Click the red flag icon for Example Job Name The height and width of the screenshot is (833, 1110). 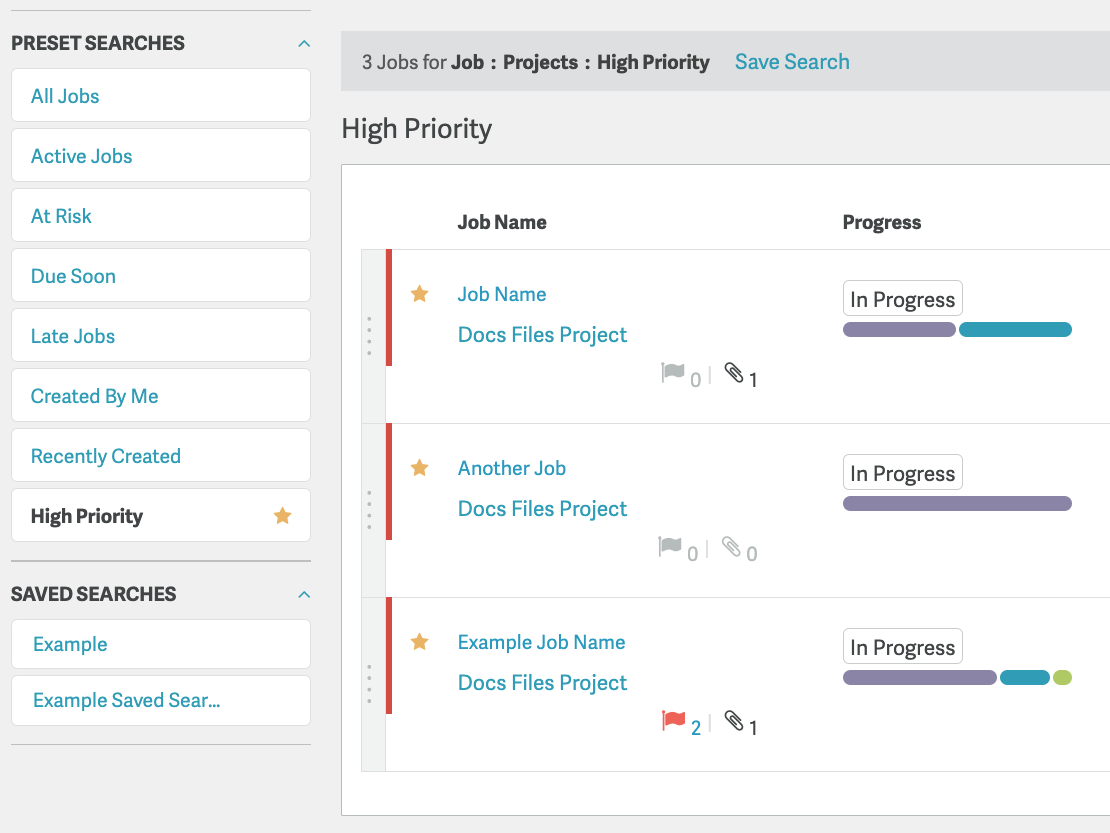click(x=673, y=720)
